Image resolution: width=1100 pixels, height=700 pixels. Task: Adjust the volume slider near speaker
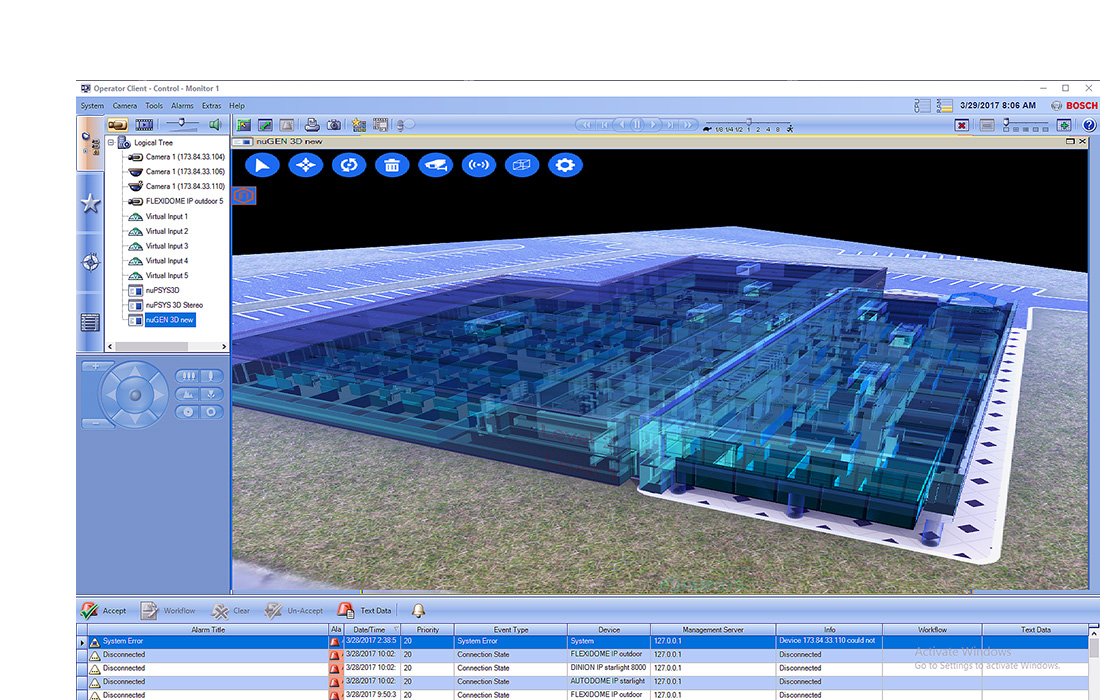(182, 123)
